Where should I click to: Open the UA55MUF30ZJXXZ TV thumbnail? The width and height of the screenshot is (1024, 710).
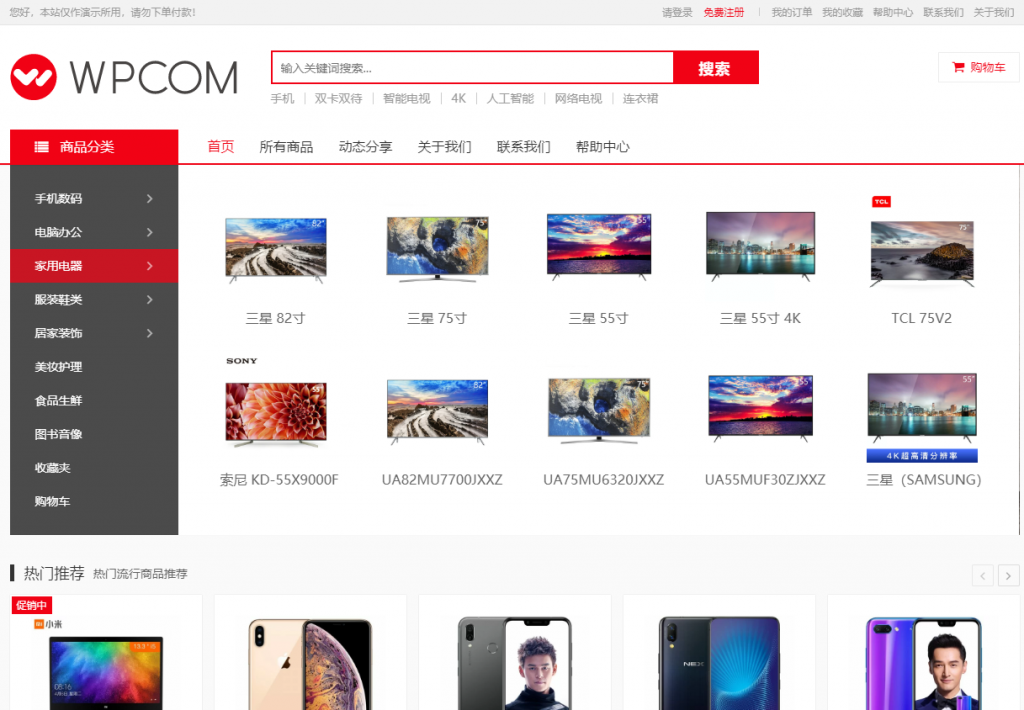tap(761, 408)
